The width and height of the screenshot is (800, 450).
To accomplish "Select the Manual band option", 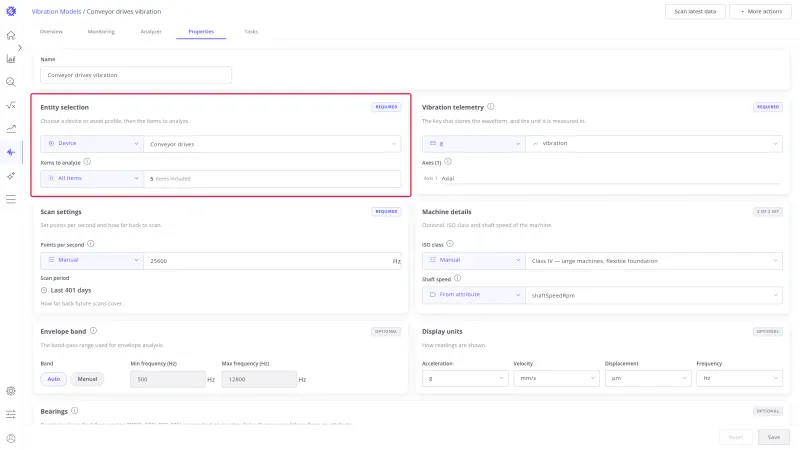I will (87, 379).
